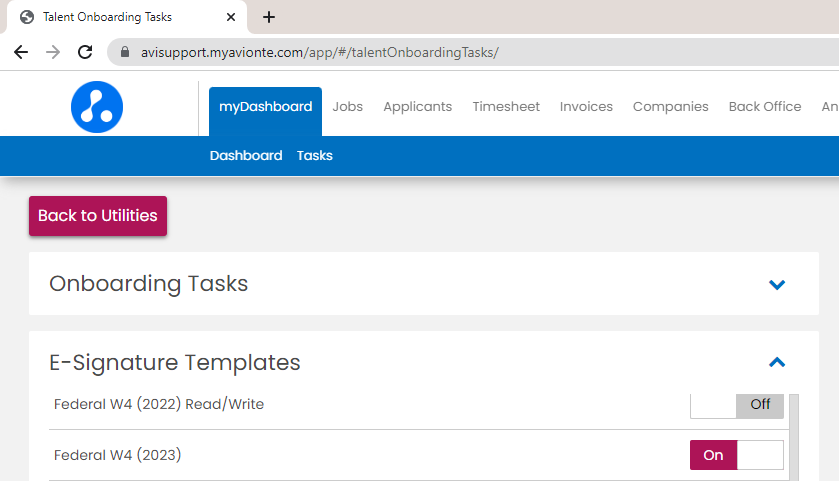
Task: Turn off the Federal W4 (2023) toggle
Action: pyautogui.click(x=737, y=455)
